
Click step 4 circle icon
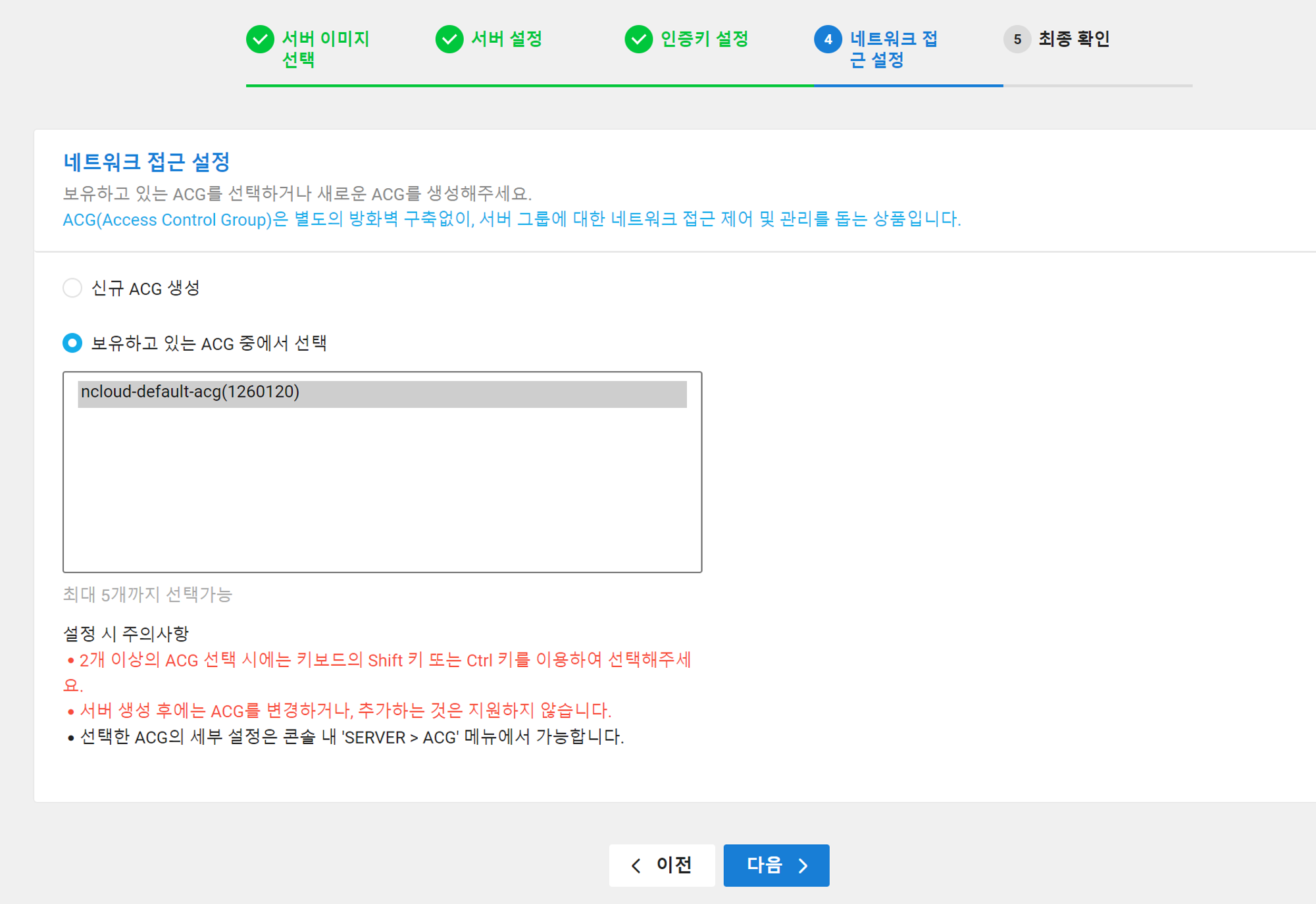tap(828, 39)
